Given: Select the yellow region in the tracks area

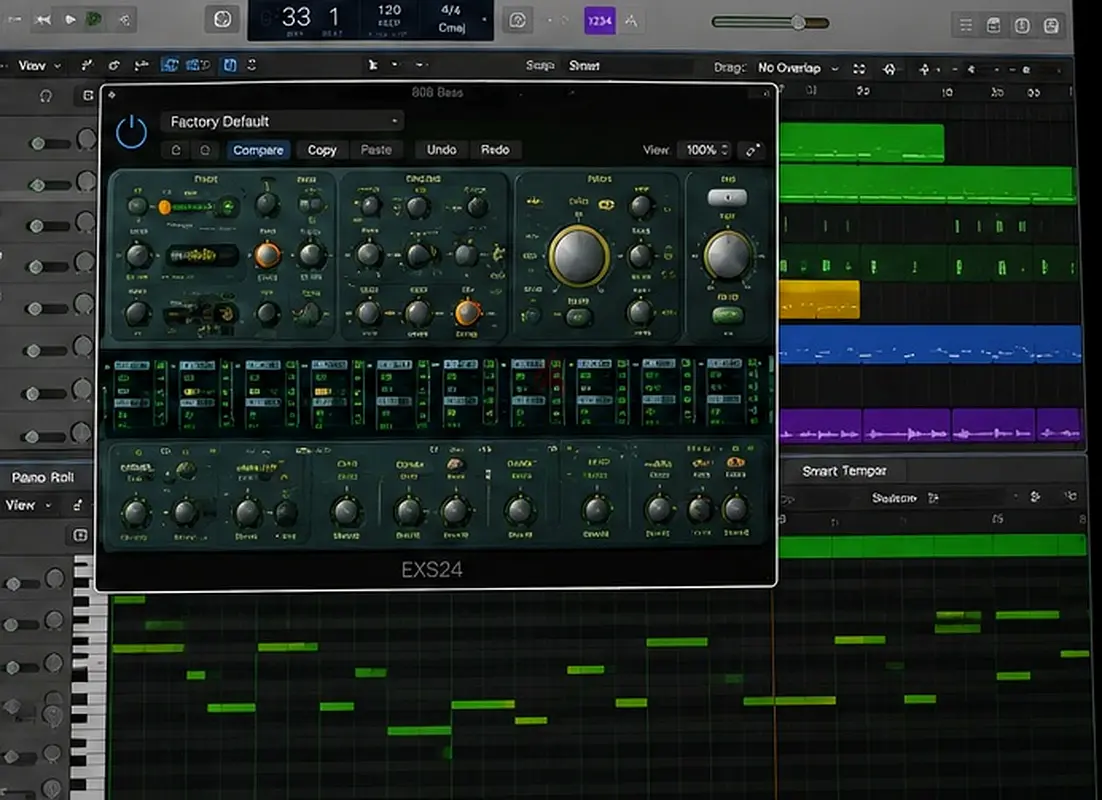Looking at the screenshot, I should pyautogui.click(x=819, y=299).
